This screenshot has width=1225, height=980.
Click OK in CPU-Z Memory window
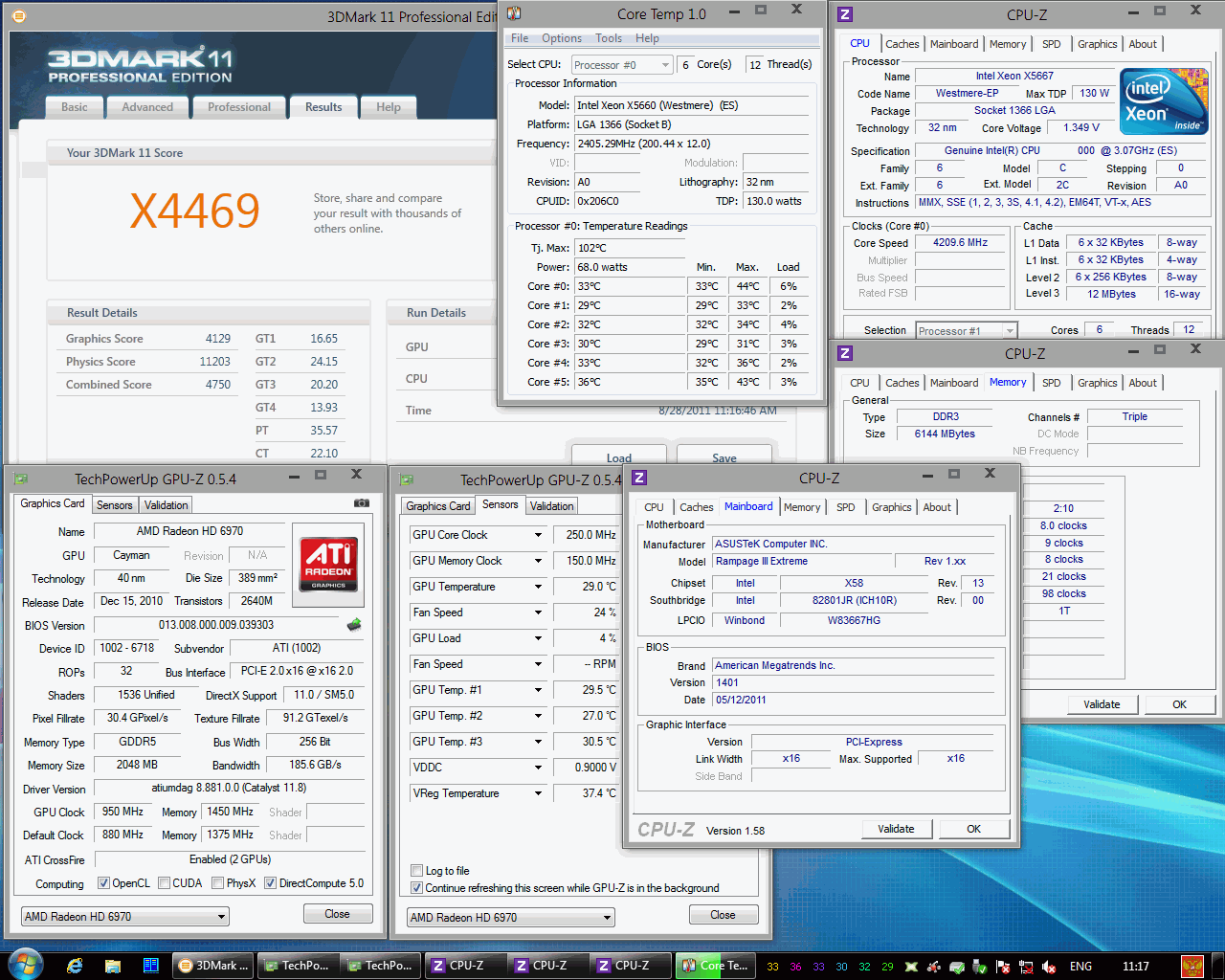pyautogui.click(x=1179, y=704)
